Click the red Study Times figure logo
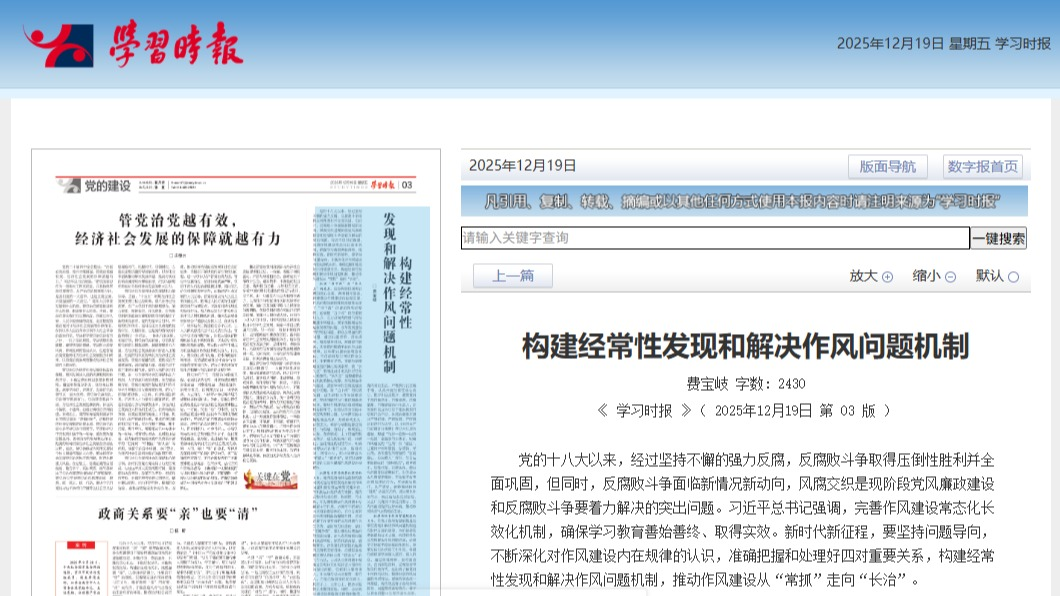The image size is (1060, 596). (58, 47)
